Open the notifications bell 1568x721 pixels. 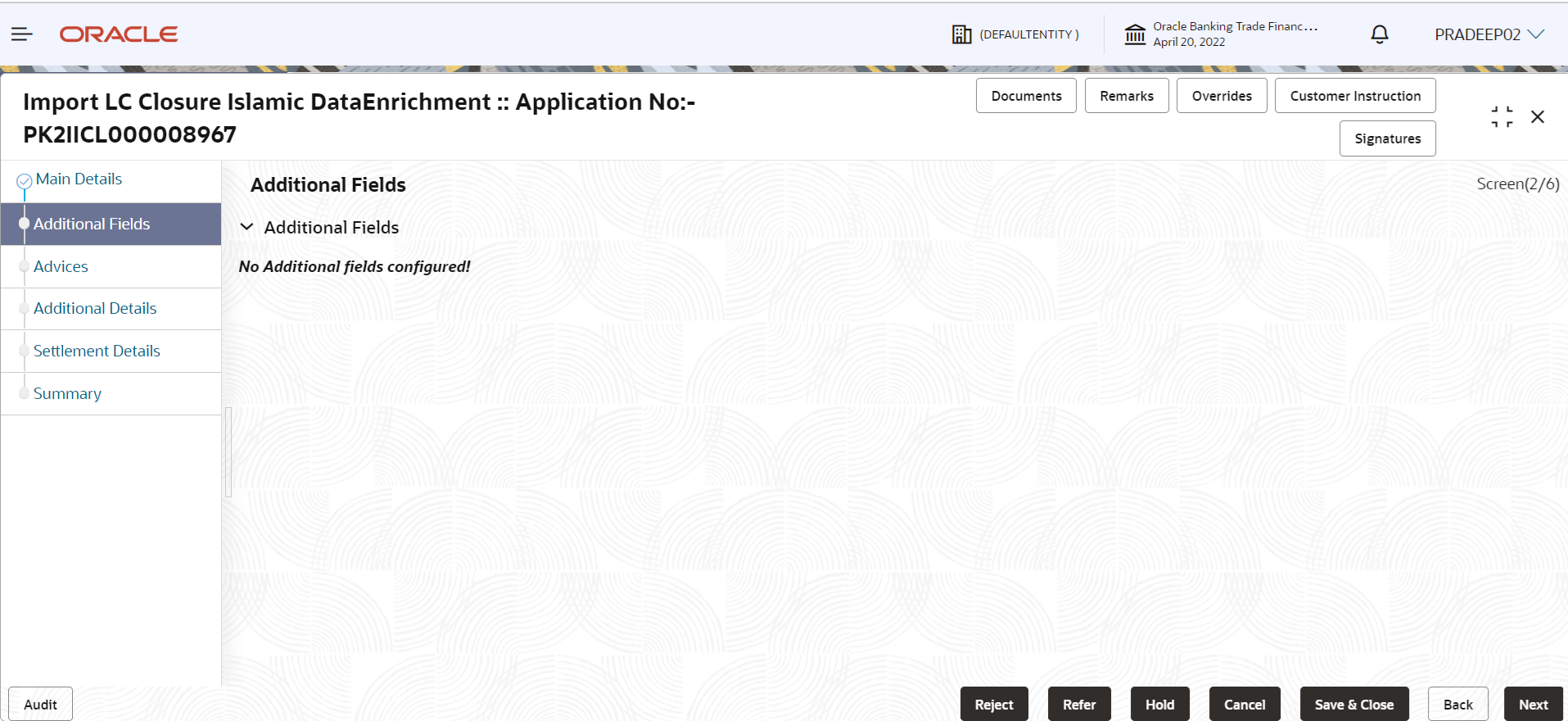(x=1380, y=34)
